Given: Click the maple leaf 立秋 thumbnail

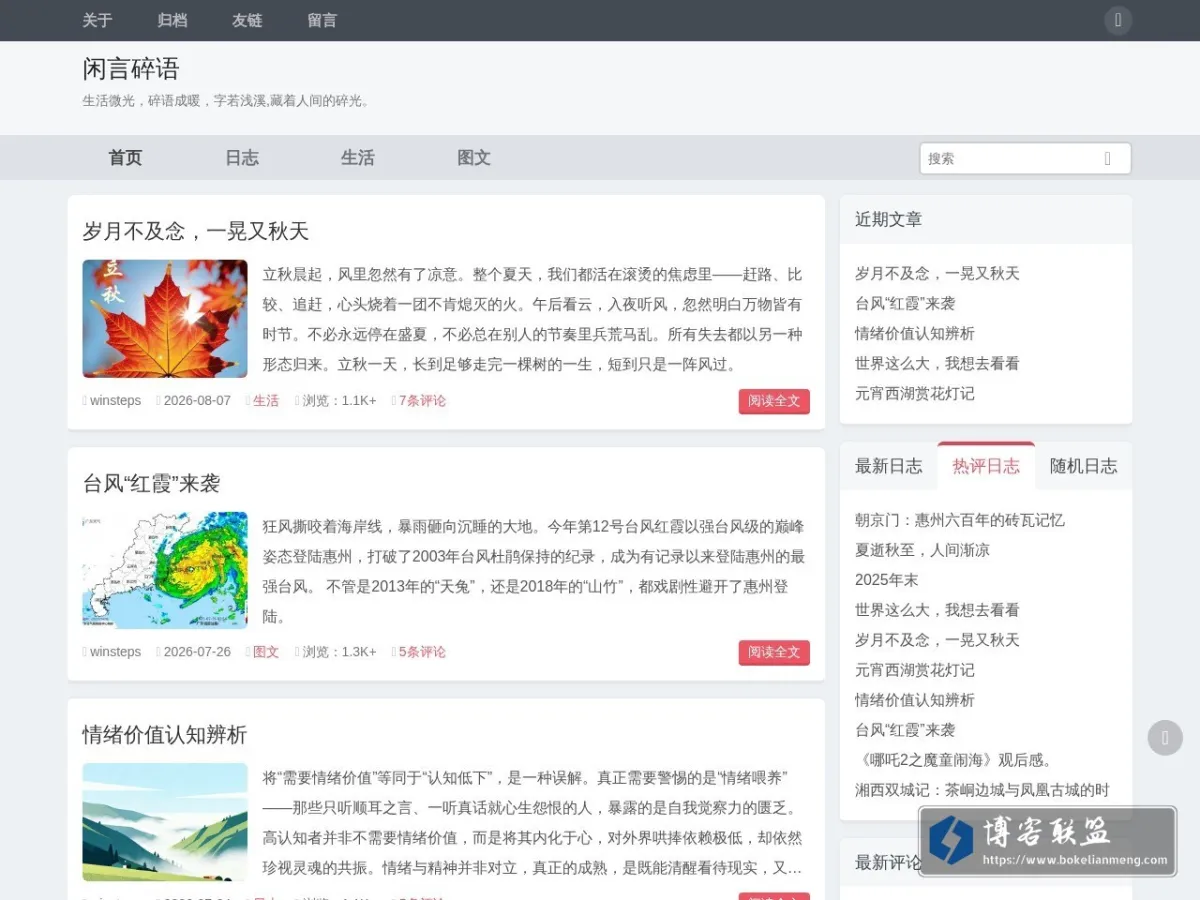Looking at the screenshot, I should pyautogui.click(x=165, y=319).
